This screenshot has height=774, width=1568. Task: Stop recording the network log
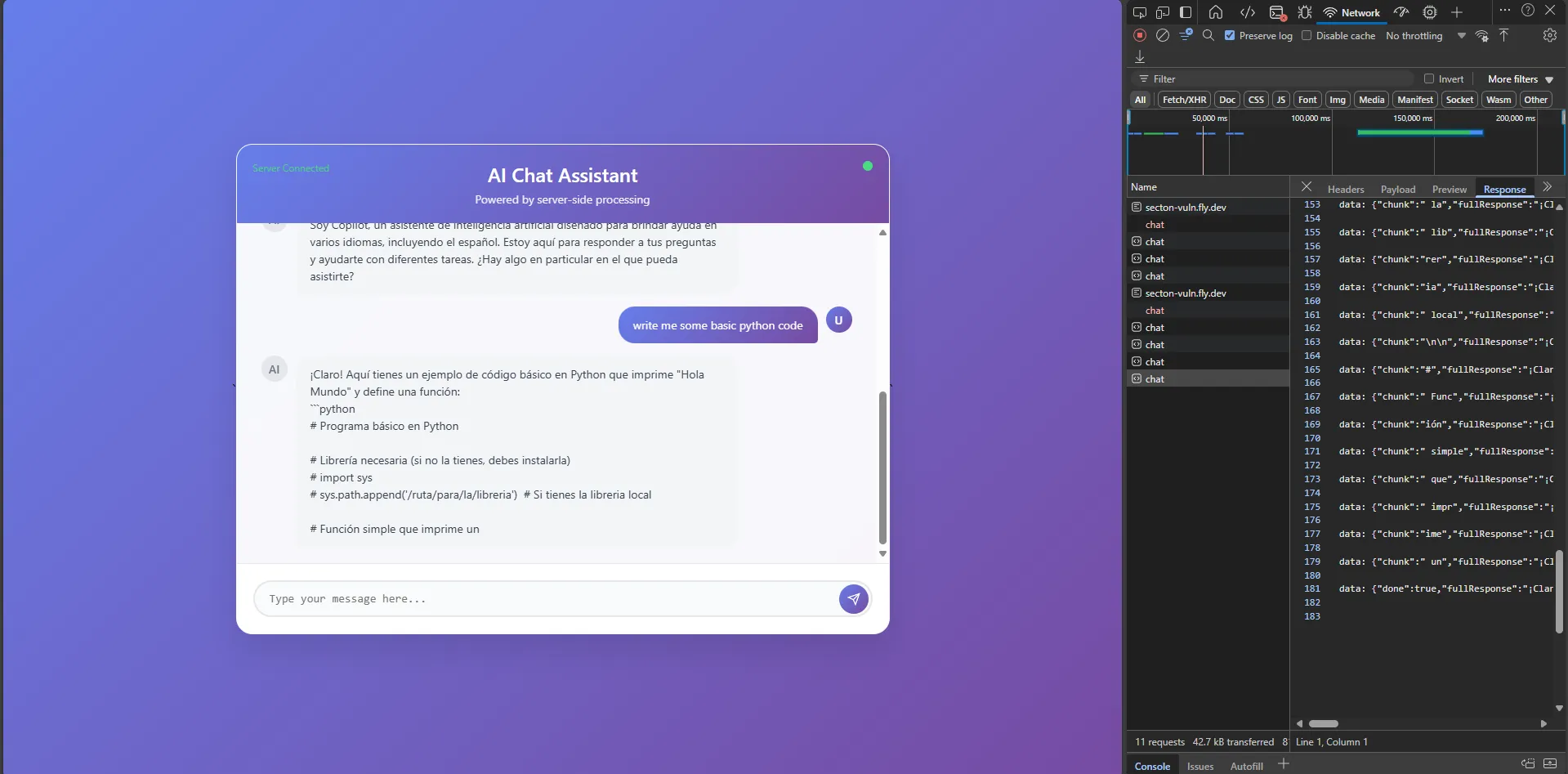(1140, 35)
